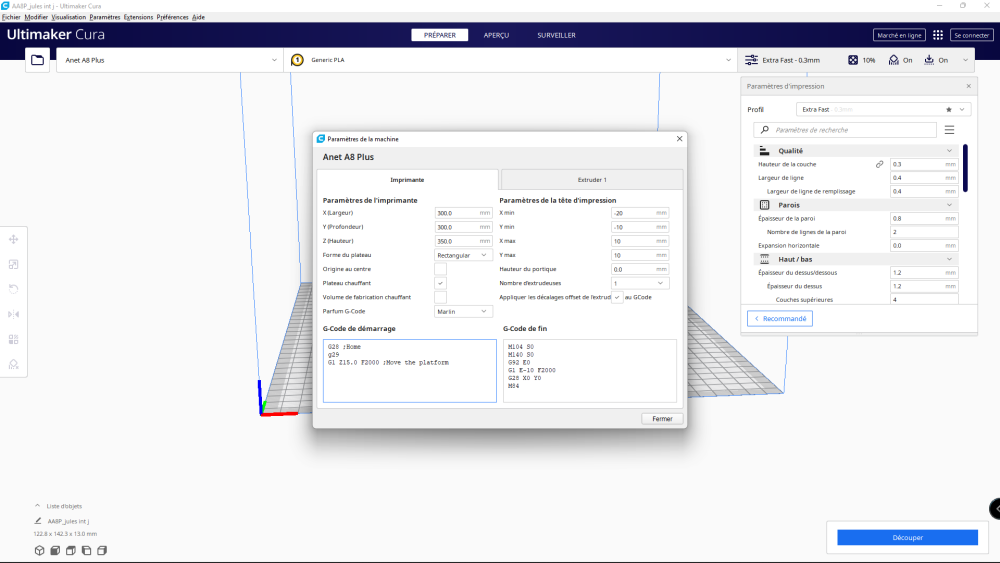1000x563 pixels.
Task: Click the G-Code de démarrage text area
Action: [x=409, y=371]
